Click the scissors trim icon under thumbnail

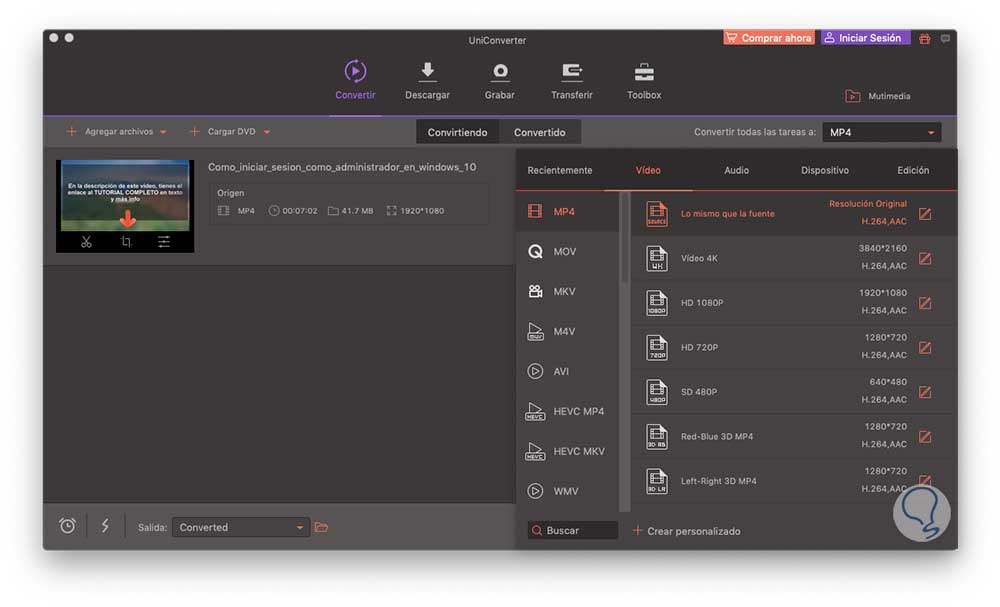point(86,242)
